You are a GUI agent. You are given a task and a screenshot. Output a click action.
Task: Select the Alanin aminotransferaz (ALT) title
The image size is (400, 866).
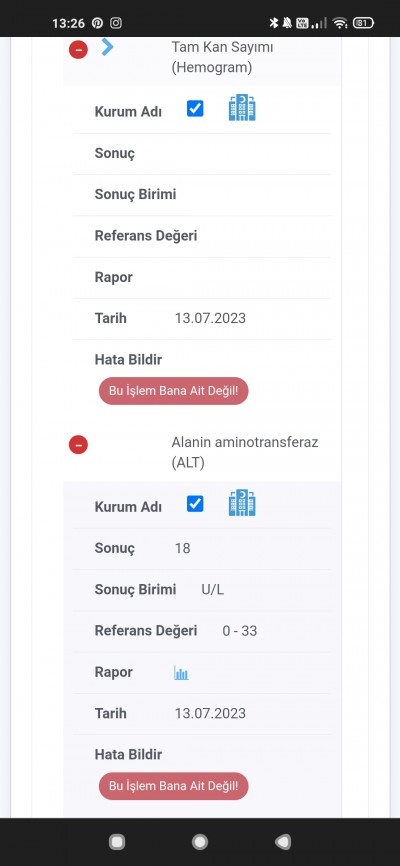tap(245, 452)
